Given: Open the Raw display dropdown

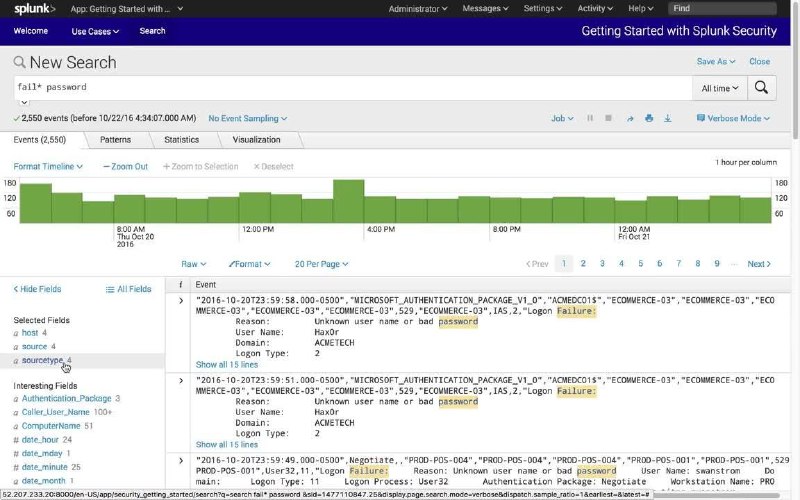Looking at the screenshot, I should point(193,264).
